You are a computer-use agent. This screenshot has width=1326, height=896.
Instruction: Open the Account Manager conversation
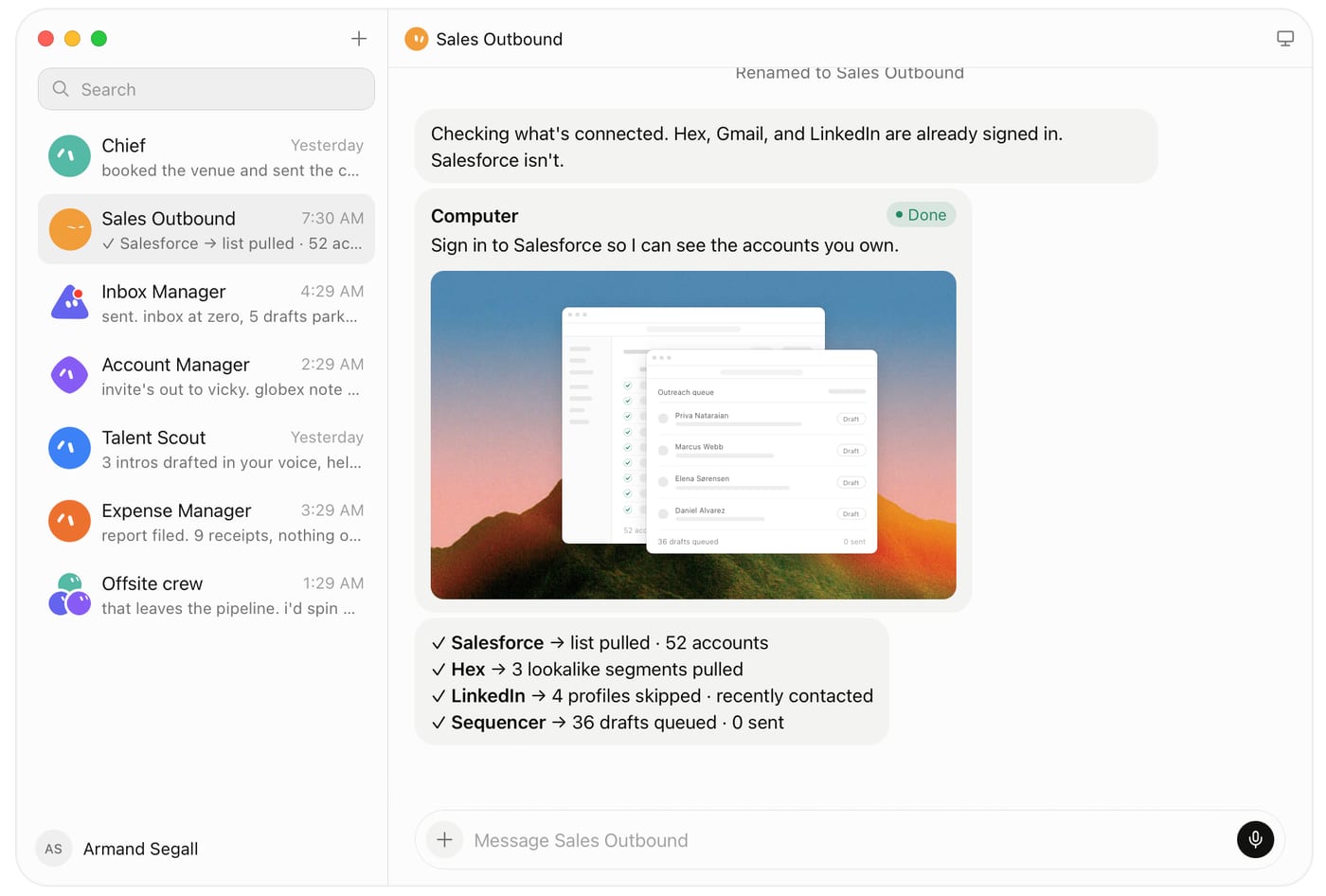tap(206, 375)
